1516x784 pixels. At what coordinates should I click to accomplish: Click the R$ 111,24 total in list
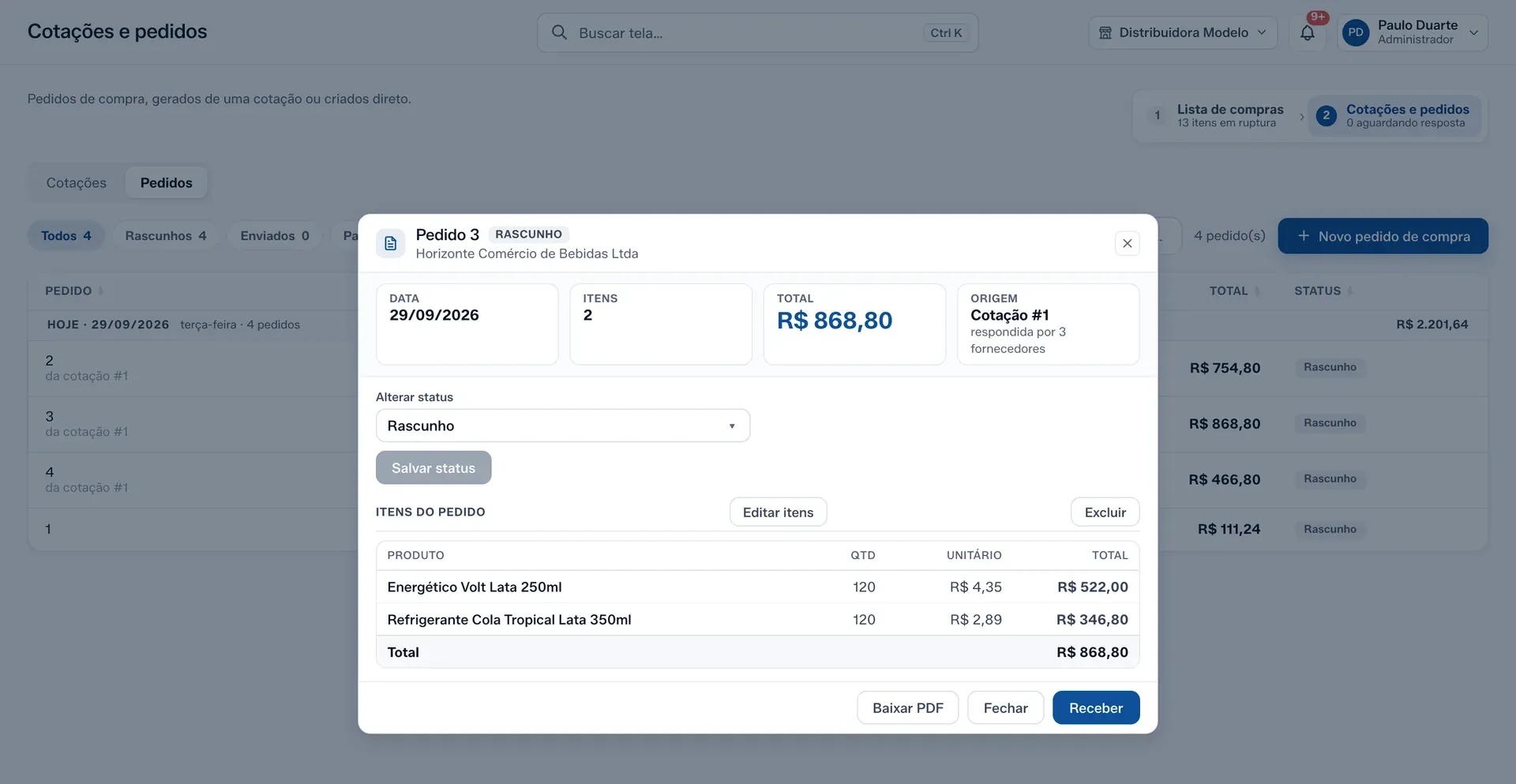[1229, 529]
